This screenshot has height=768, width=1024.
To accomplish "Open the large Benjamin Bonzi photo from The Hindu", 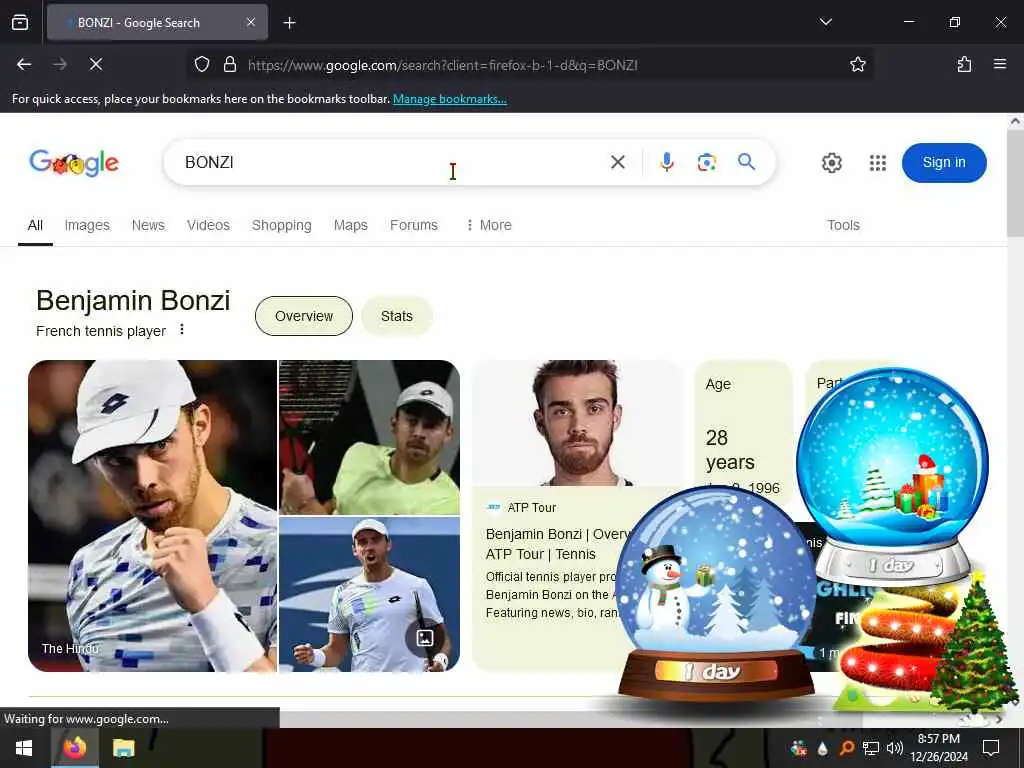I will 152,516.
